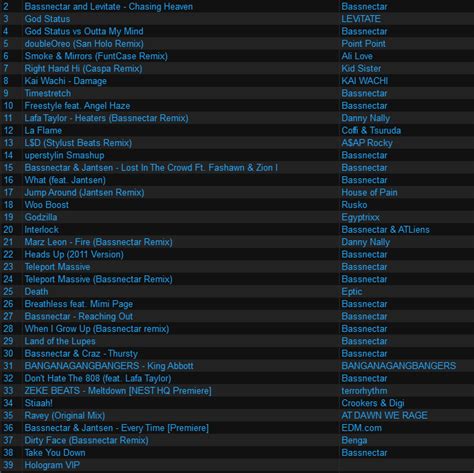Choose the 'Woo Boost' track
474x473 pixels.
[46, 205]
